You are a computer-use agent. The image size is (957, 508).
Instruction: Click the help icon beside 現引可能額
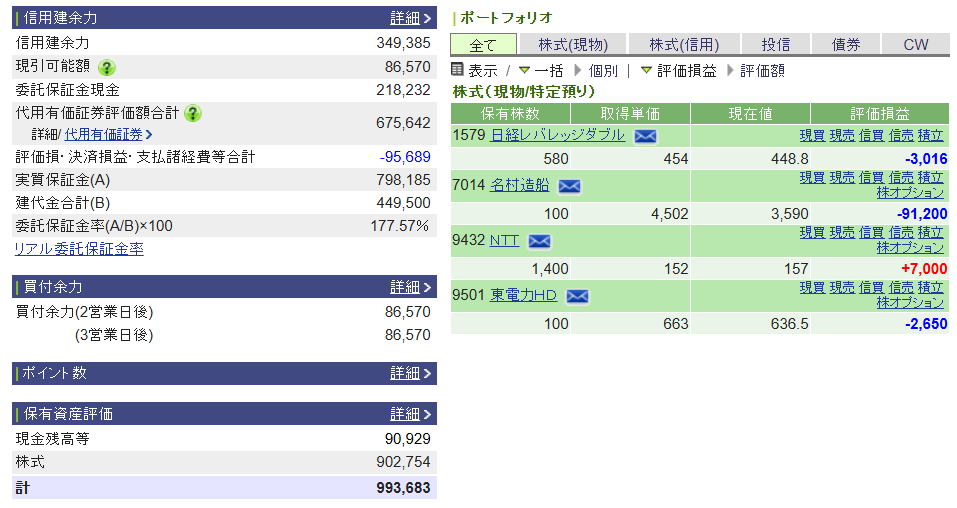[x=106, y=67]
